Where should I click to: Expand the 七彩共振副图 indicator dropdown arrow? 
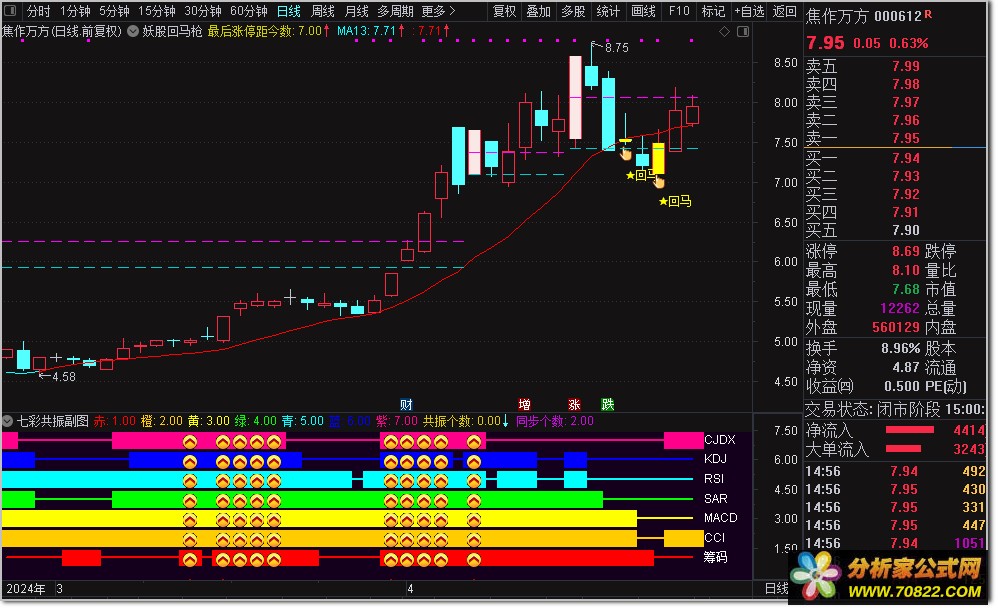8,421
